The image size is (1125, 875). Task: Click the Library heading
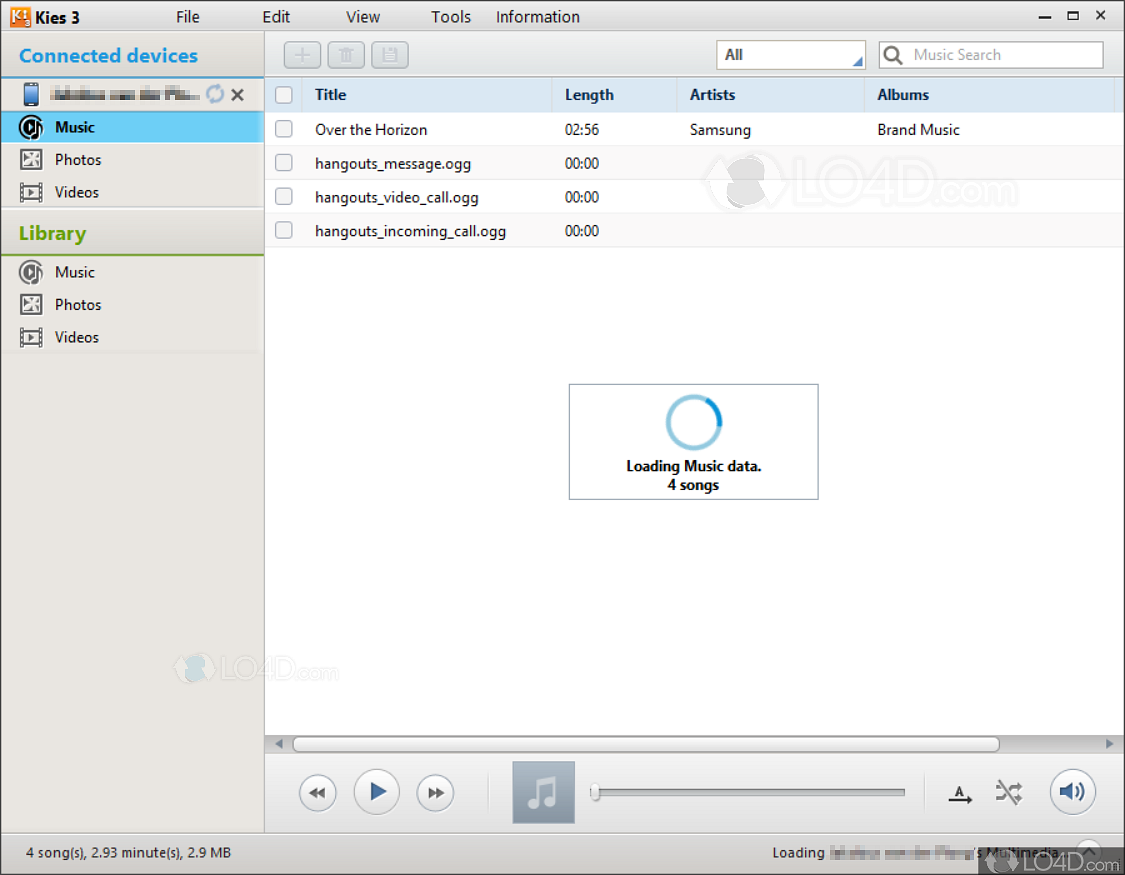click(x=52, y=234)
